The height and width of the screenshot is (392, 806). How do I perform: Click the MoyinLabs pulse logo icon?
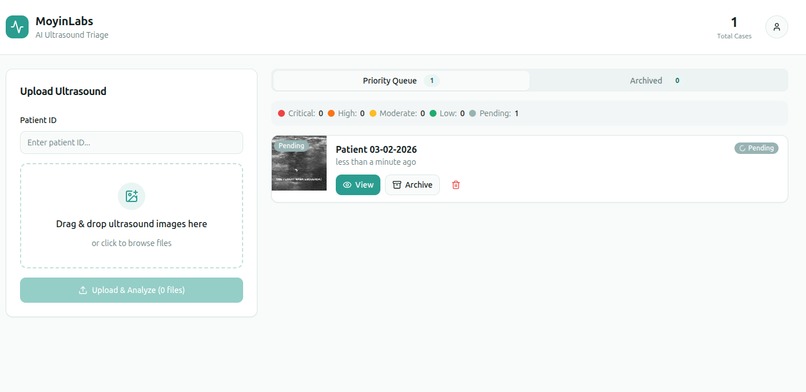coord(17,27)
